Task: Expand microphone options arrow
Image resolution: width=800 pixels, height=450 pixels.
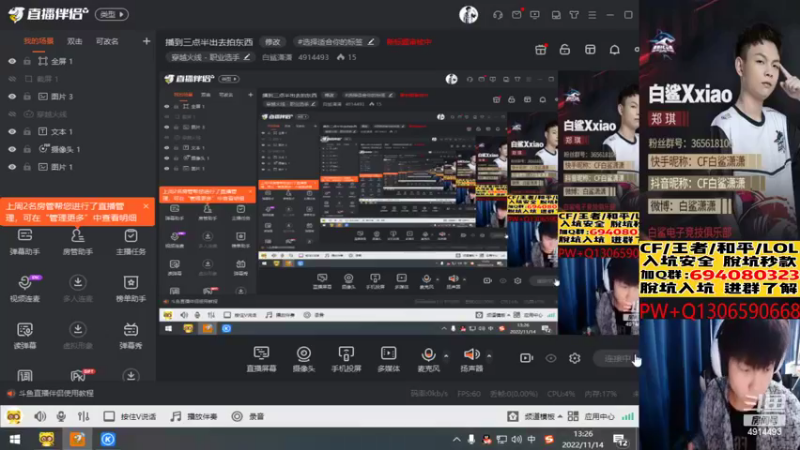Action: coord(446,356)
